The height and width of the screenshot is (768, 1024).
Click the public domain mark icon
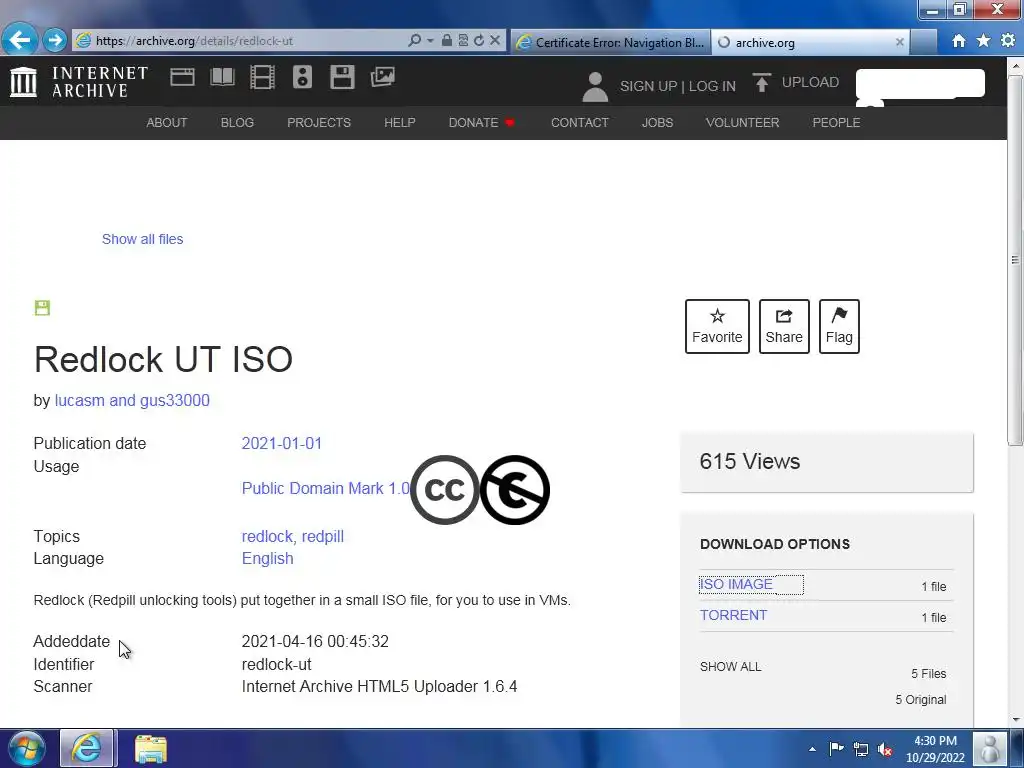coord(515,490)
